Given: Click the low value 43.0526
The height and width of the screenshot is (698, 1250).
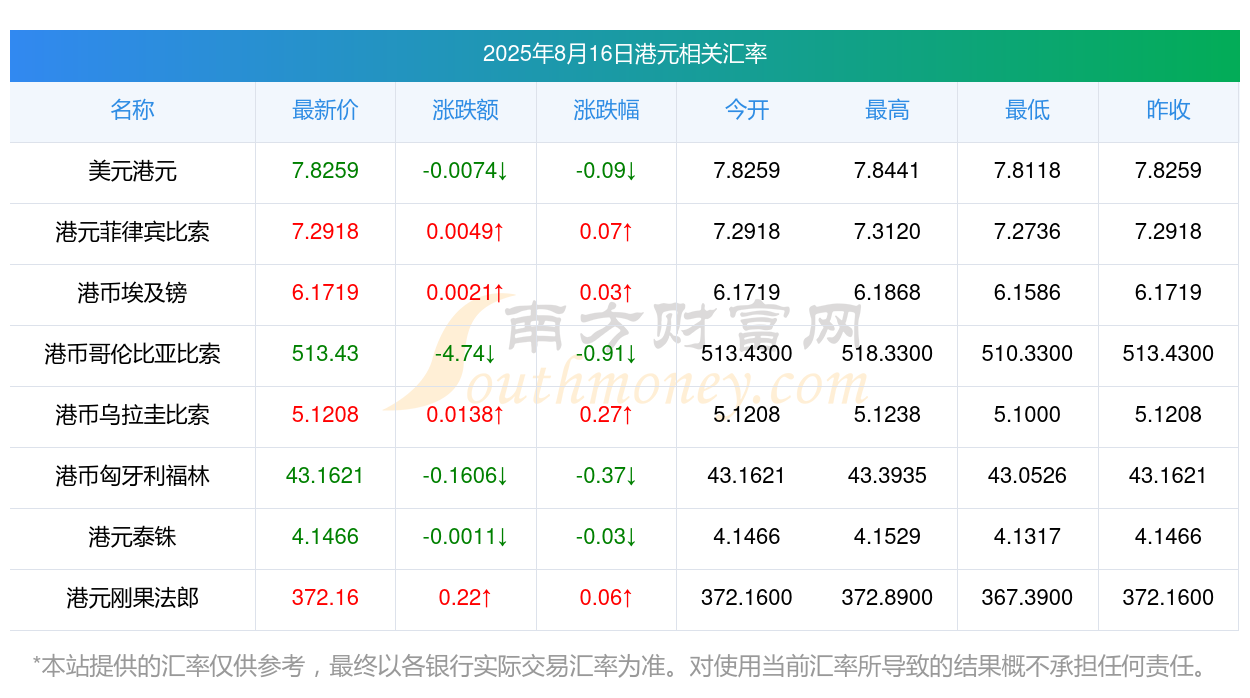Looking at the screenshot, I should (1027, 476).
